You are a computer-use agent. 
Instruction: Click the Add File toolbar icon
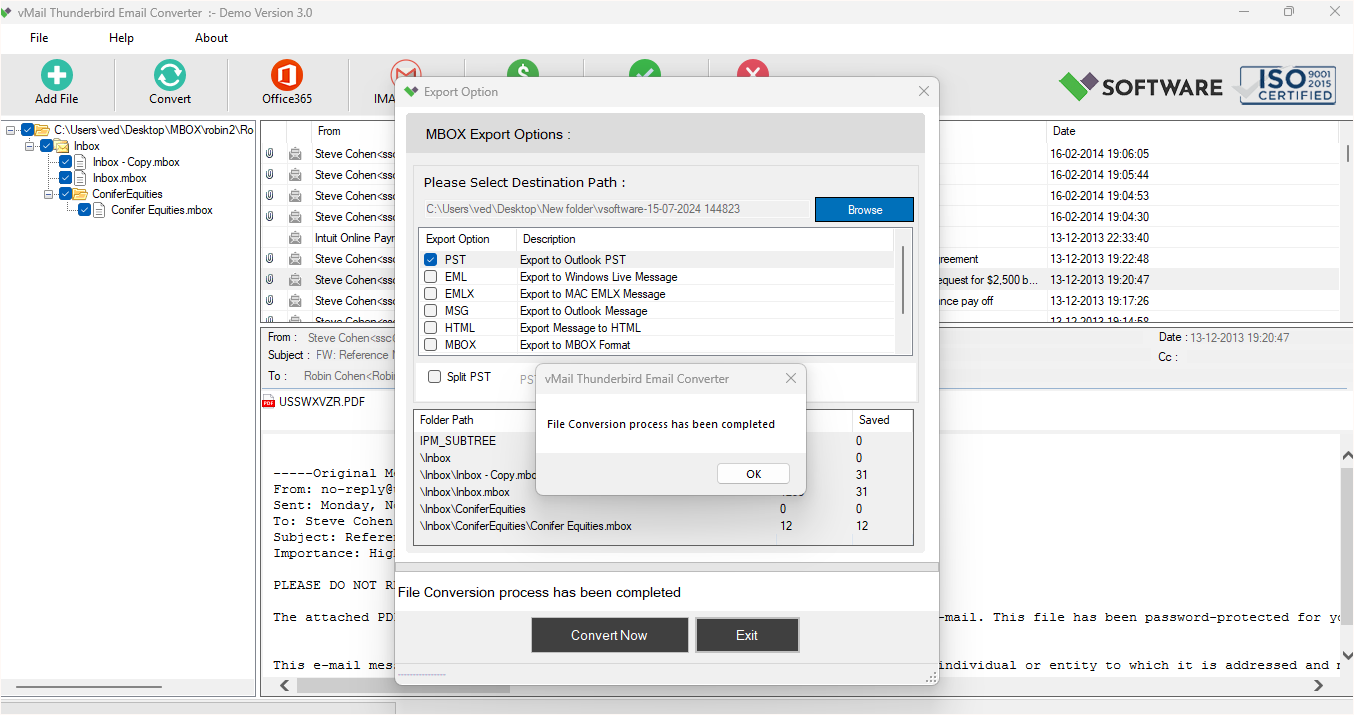click(x=56, y=75)
